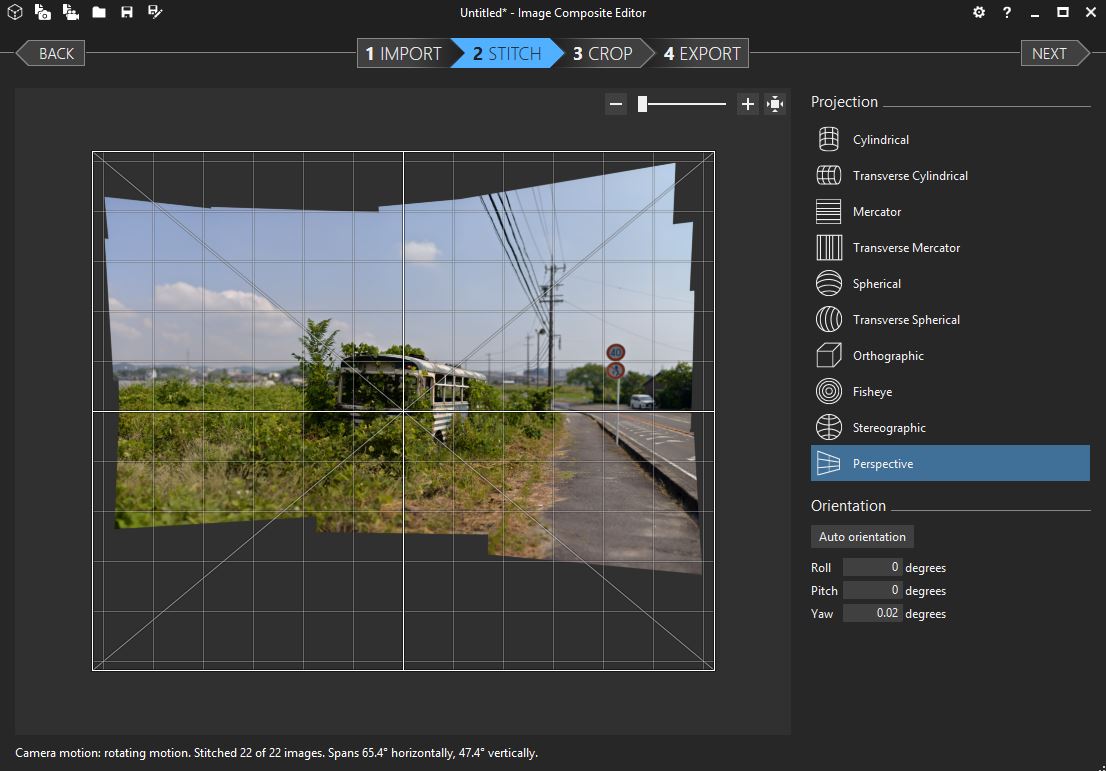Open the options gear in the title bar
1106x771 pixels.
(979, 12)
